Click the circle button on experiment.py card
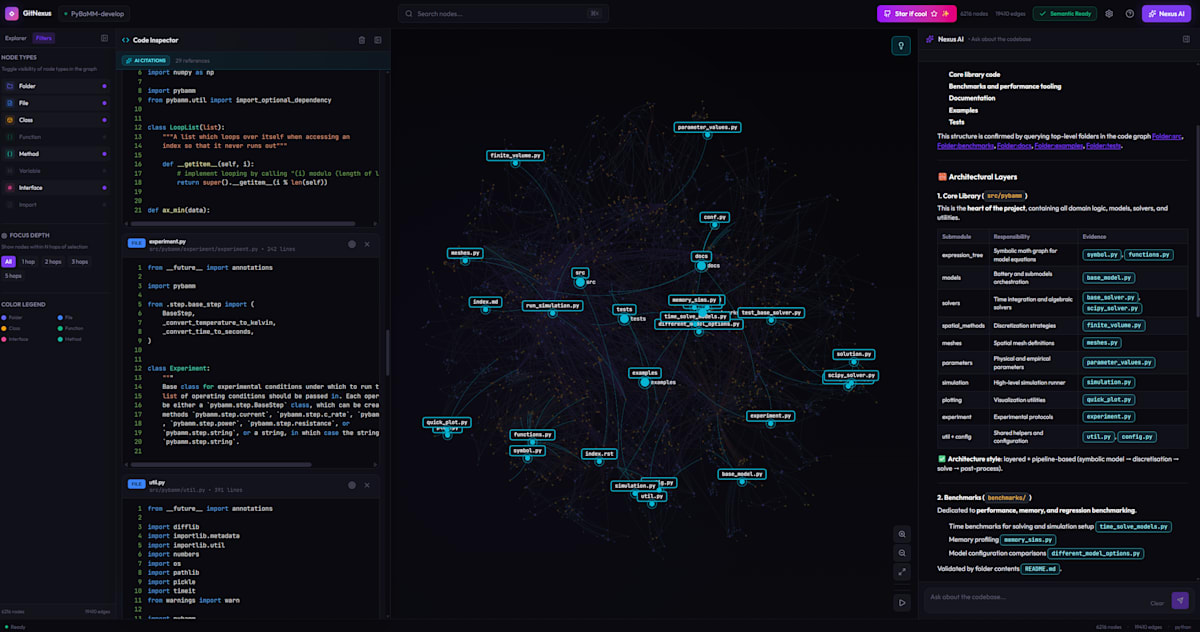The height and width of the screenshot is (632, 1200). point(351,244)
